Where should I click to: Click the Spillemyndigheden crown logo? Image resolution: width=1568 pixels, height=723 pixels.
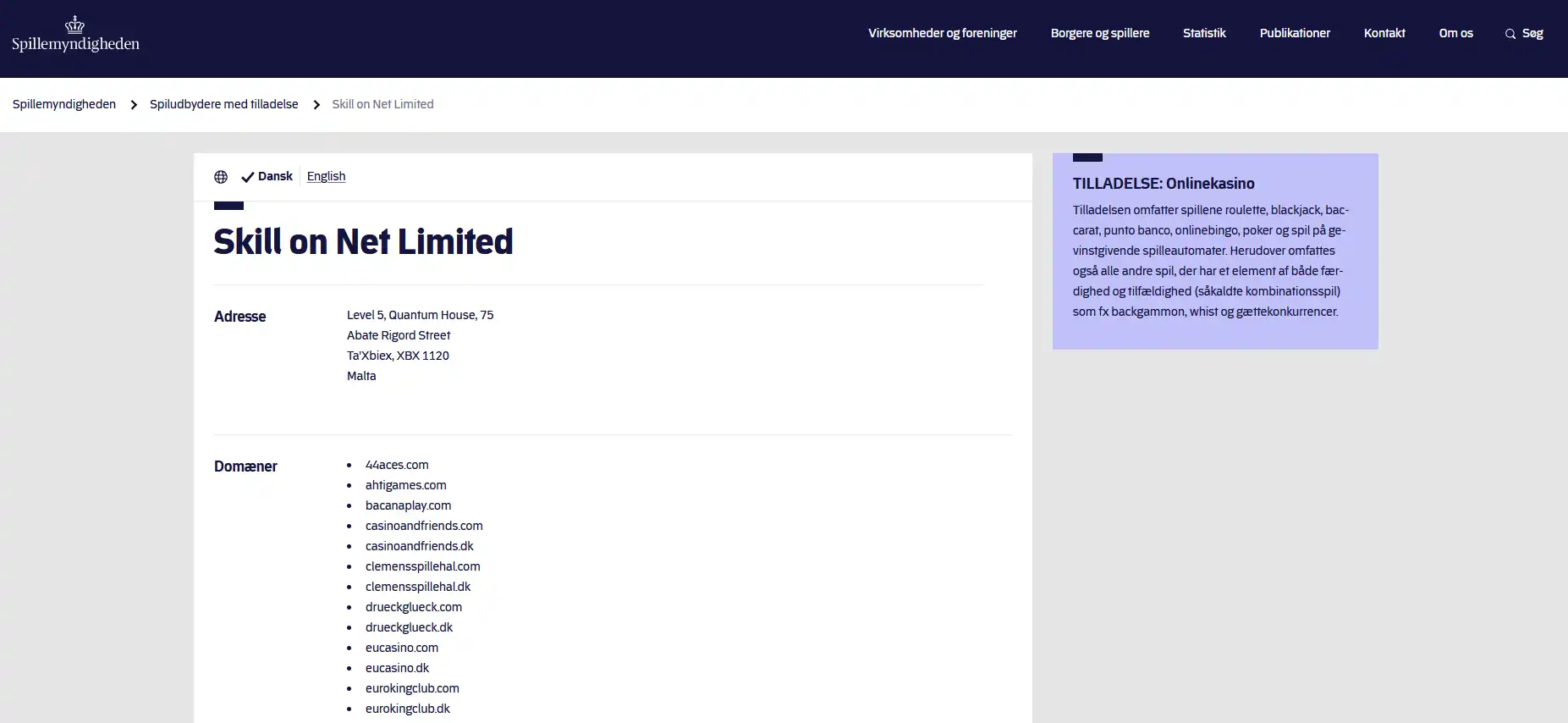tap(75, 34)
